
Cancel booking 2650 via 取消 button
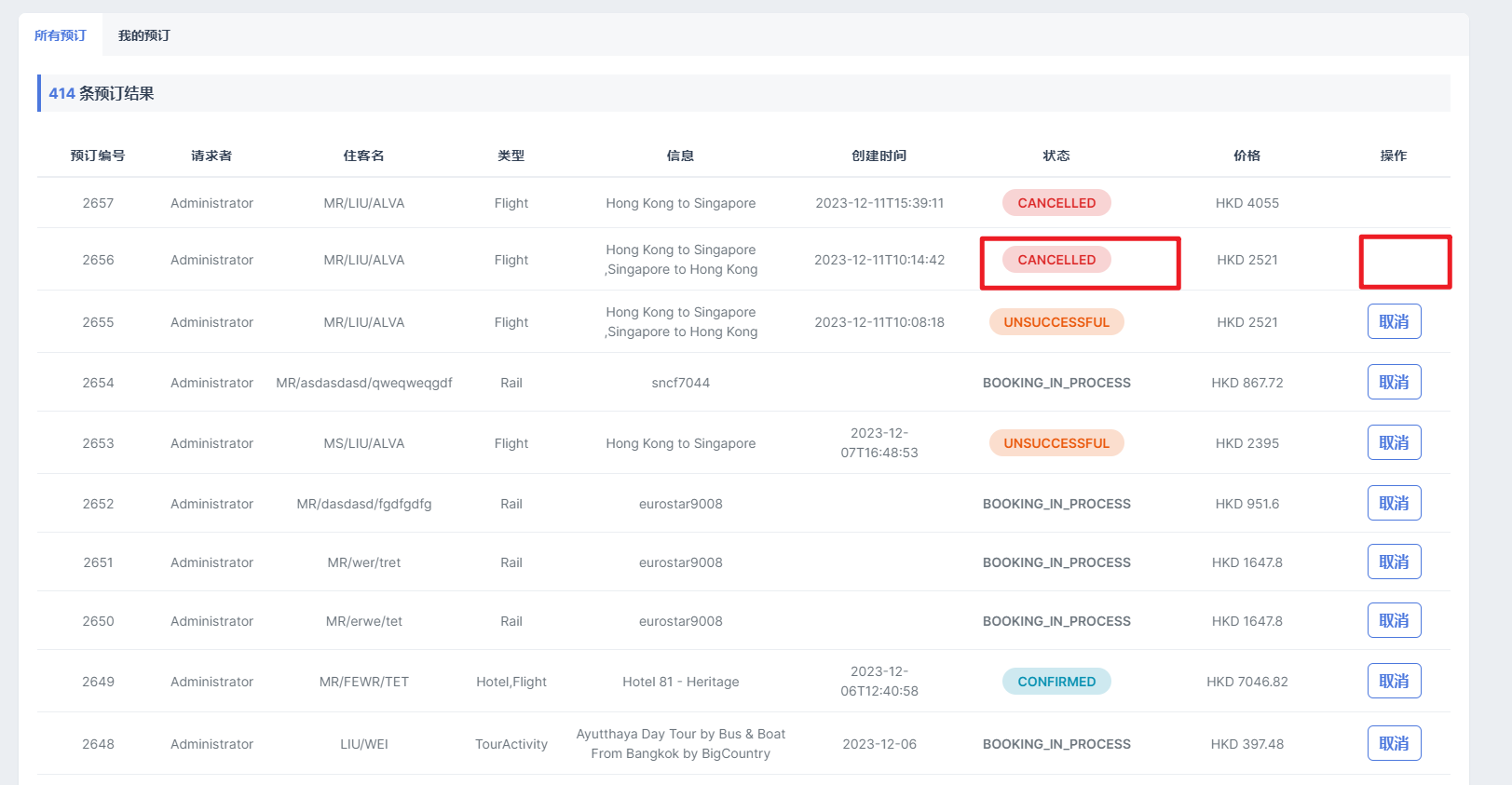1394,620
